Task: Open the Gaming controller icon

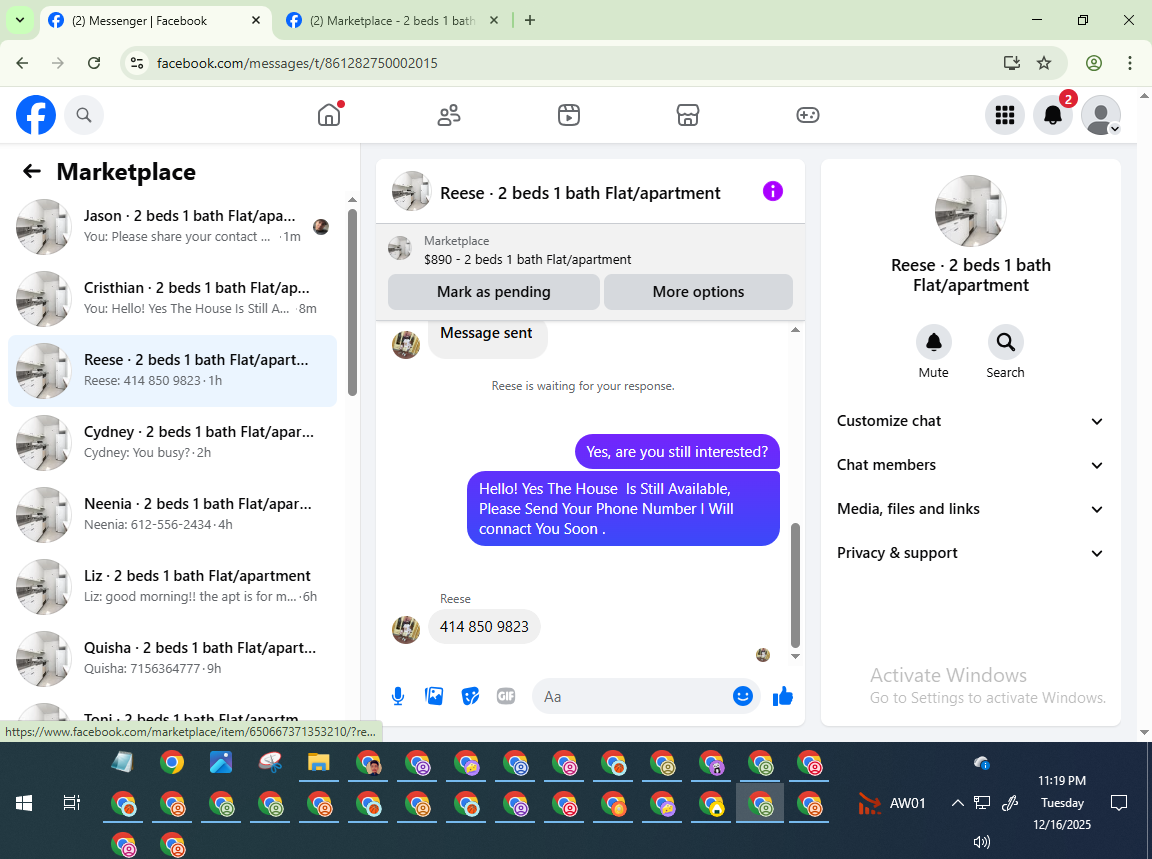Action: pos(807,115)
